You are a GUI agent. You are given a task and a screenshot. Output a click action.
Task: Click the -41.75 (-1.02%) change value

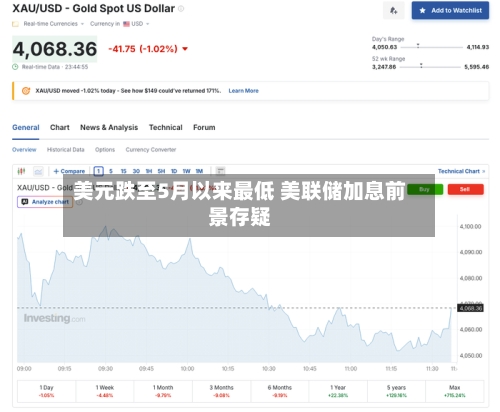click(143, 49)
